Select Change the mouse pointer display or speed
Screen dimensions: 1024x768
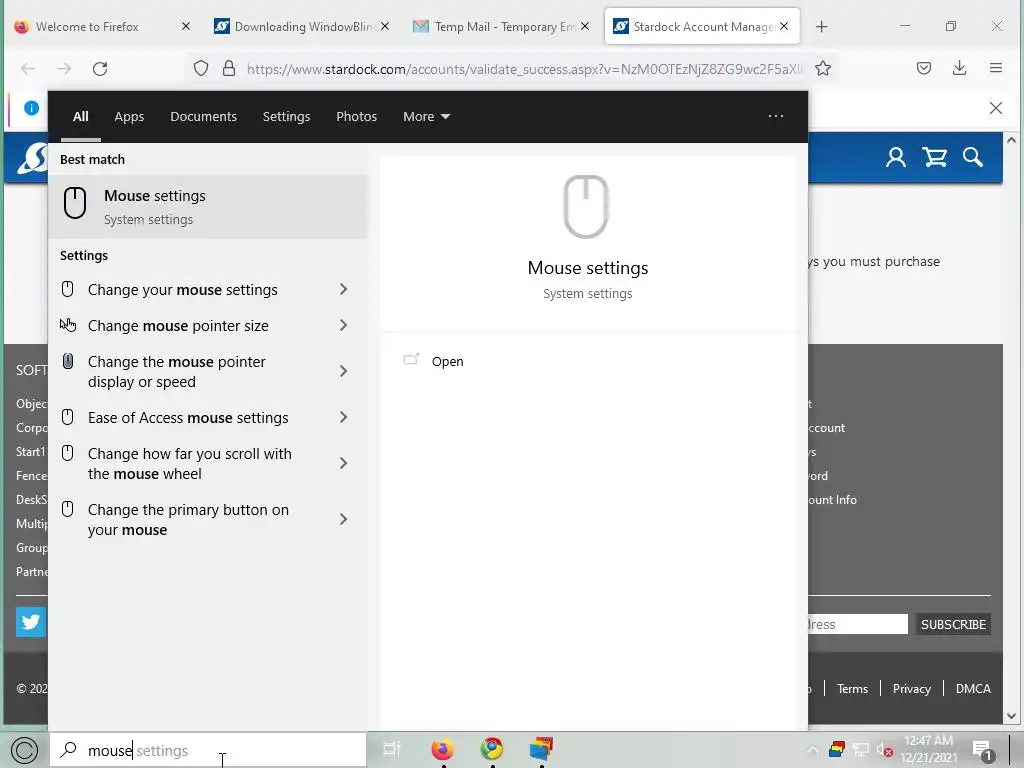176,371
